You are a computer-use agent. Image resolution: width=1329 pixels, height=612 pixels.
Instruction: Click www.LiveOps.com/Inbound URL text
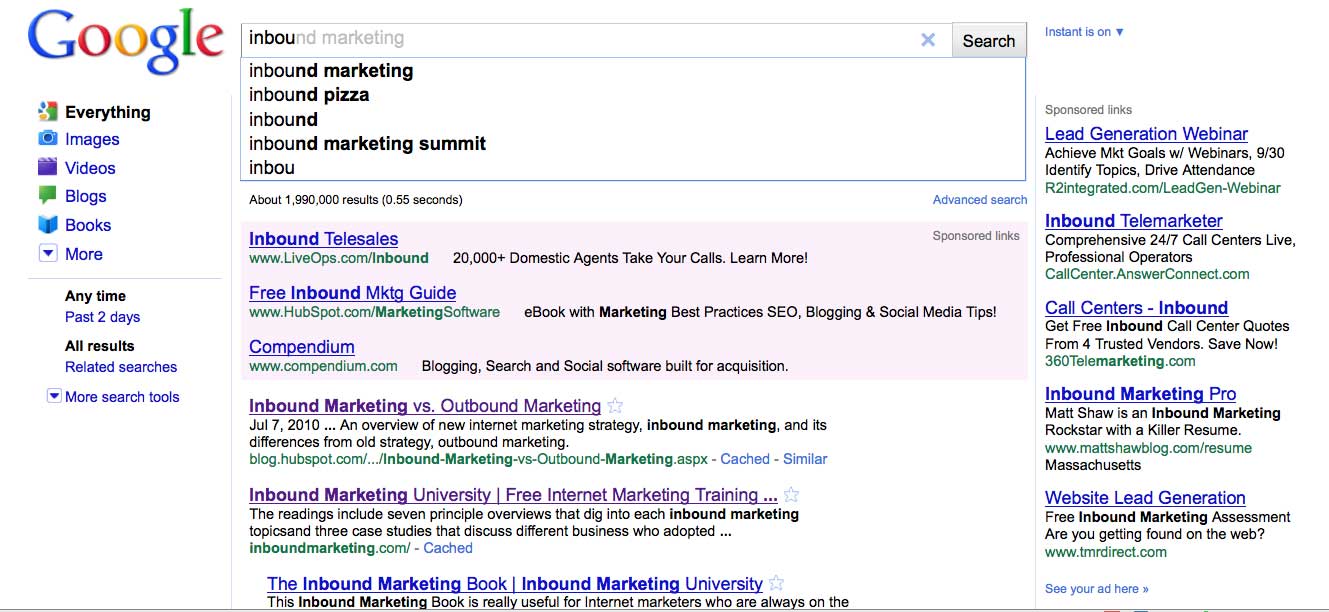coord(338,258)
